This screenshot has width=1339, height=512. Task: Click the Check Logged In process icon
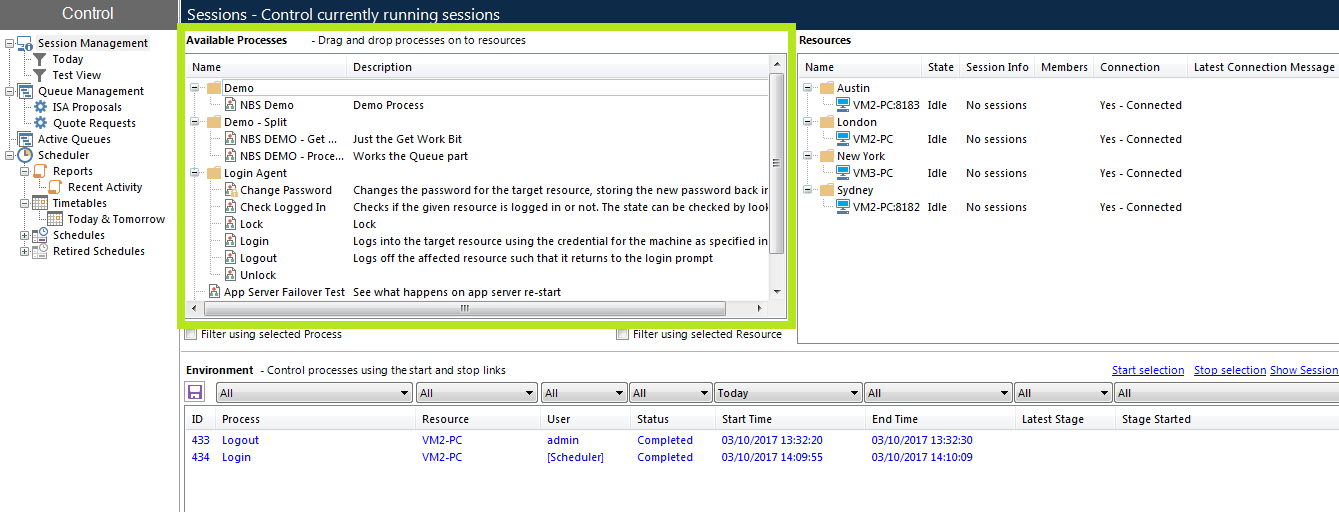pos(231,207)
